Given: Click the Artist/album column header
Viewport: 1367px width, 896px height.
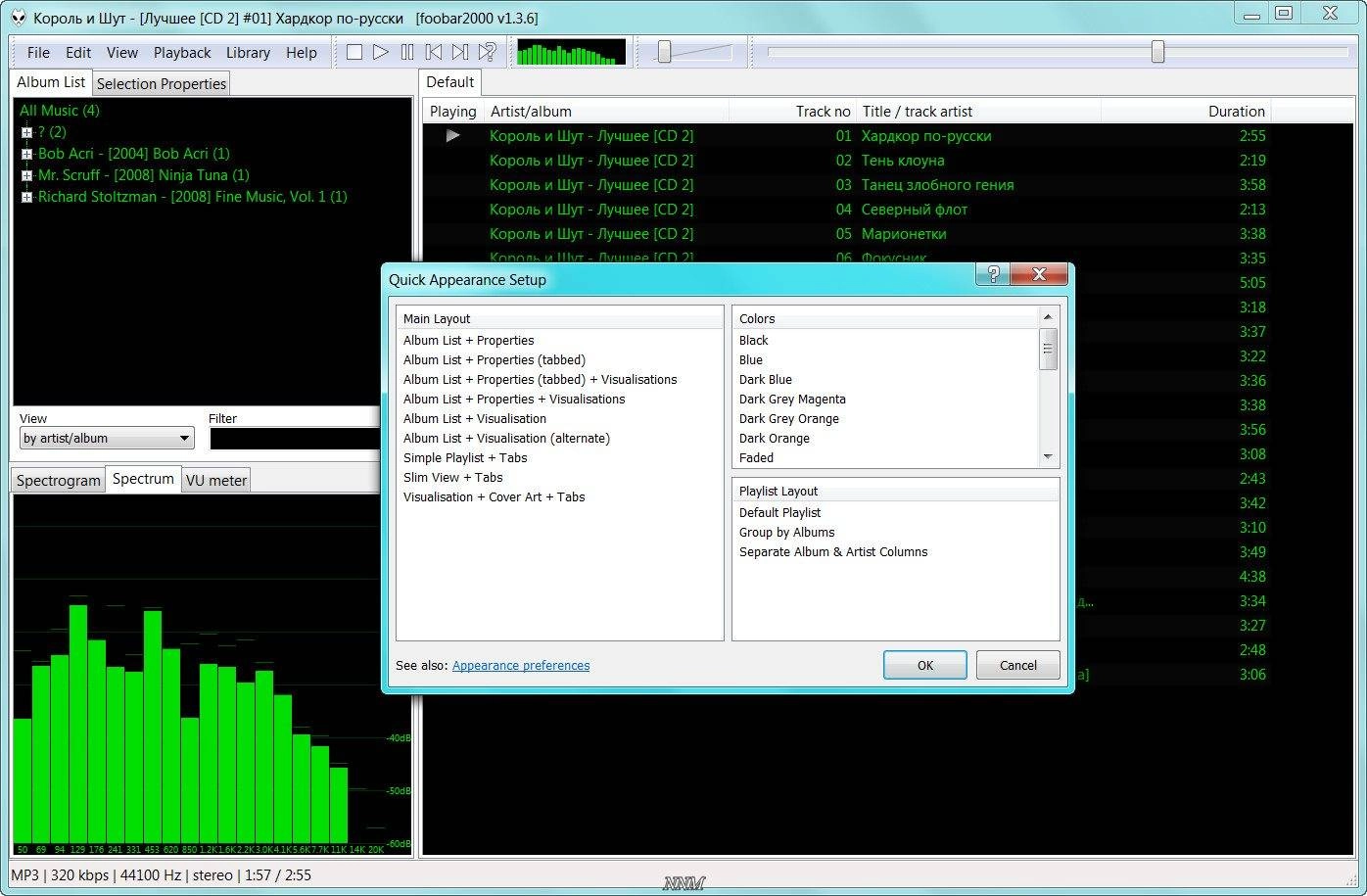Looking at the screenshot, I should pyautogui.click(x=607, y=112).
